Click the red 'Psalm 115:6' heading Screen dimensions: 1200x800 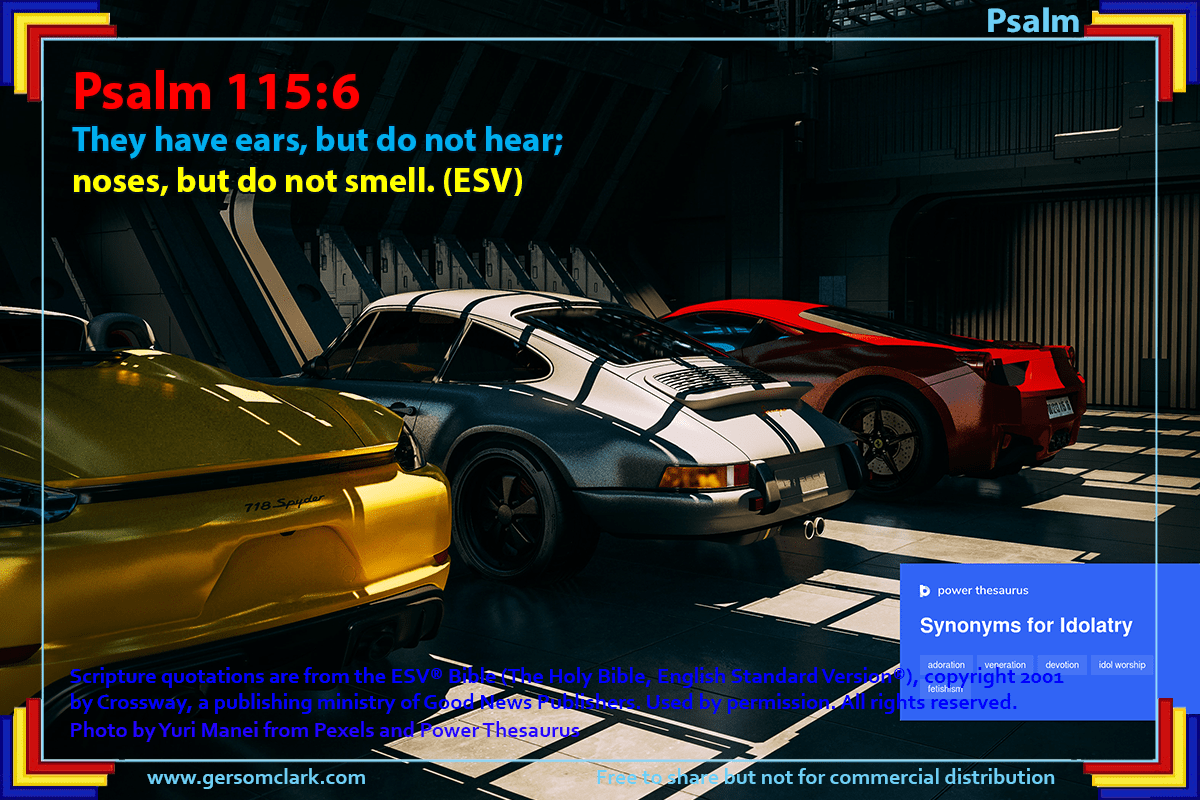click(x=216, y=93)
